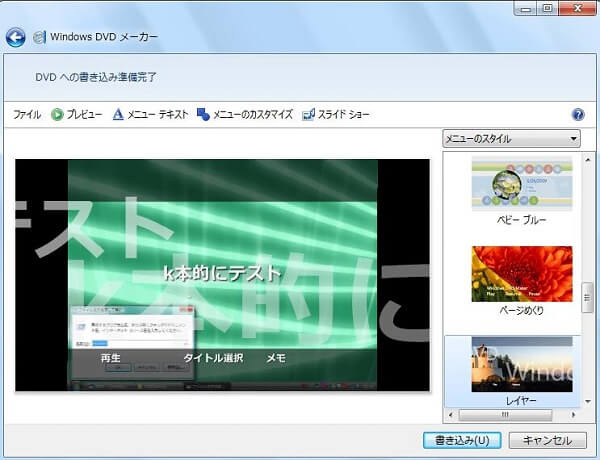Click the styles list scroll down arrow

coord(588,401)
